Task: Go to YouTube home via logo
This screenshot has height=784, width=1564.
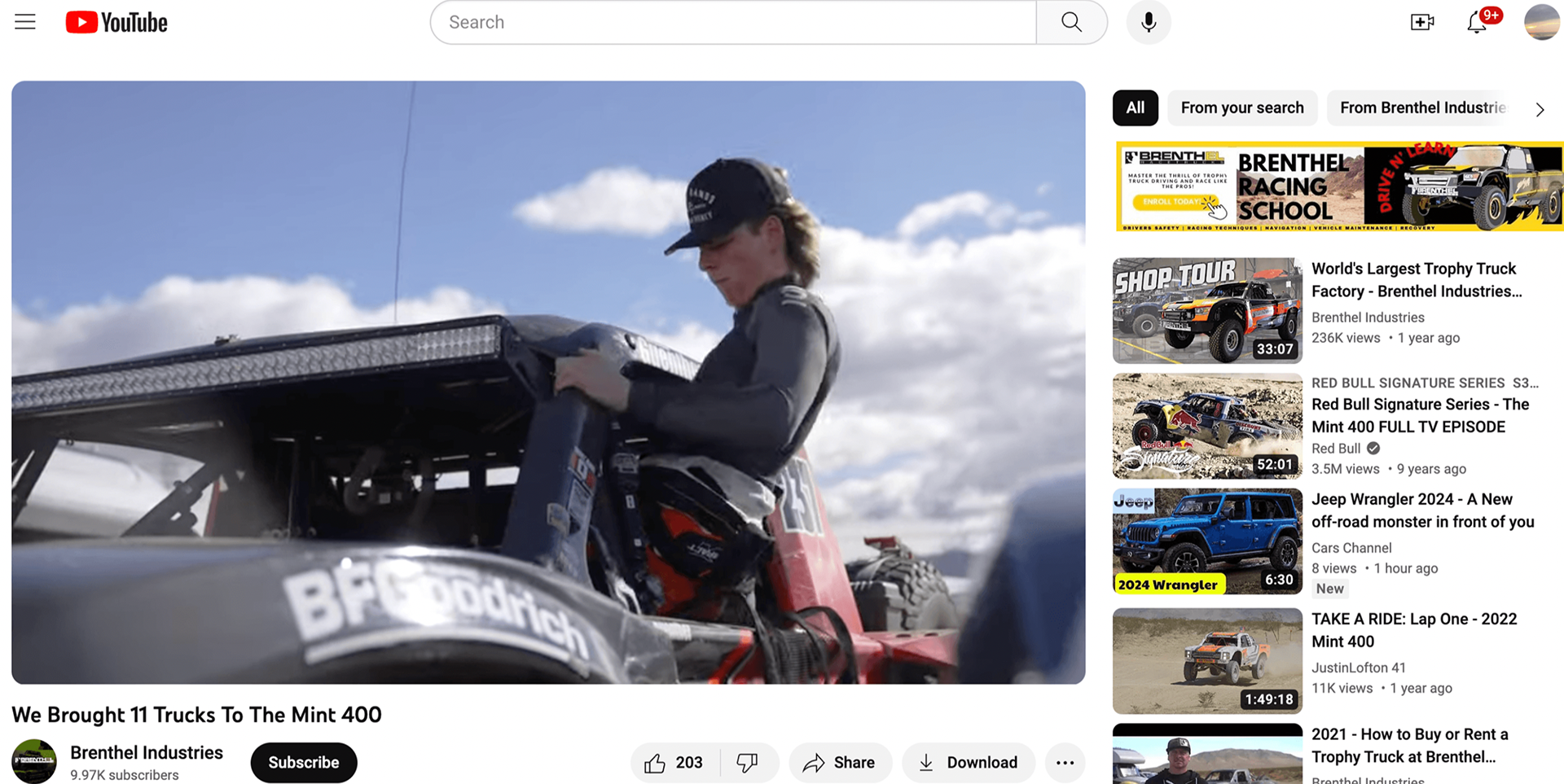Action: pyautogui.click(x=116, y=22)
